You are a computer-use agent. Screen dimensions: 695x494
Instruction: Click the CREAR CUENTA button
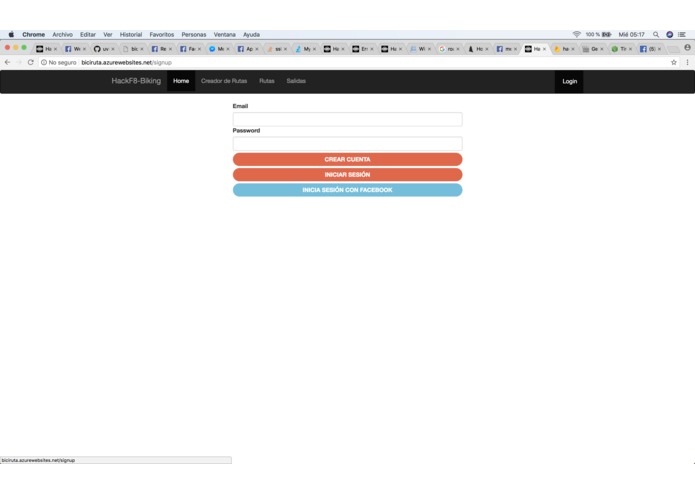[x=348, y=159]
